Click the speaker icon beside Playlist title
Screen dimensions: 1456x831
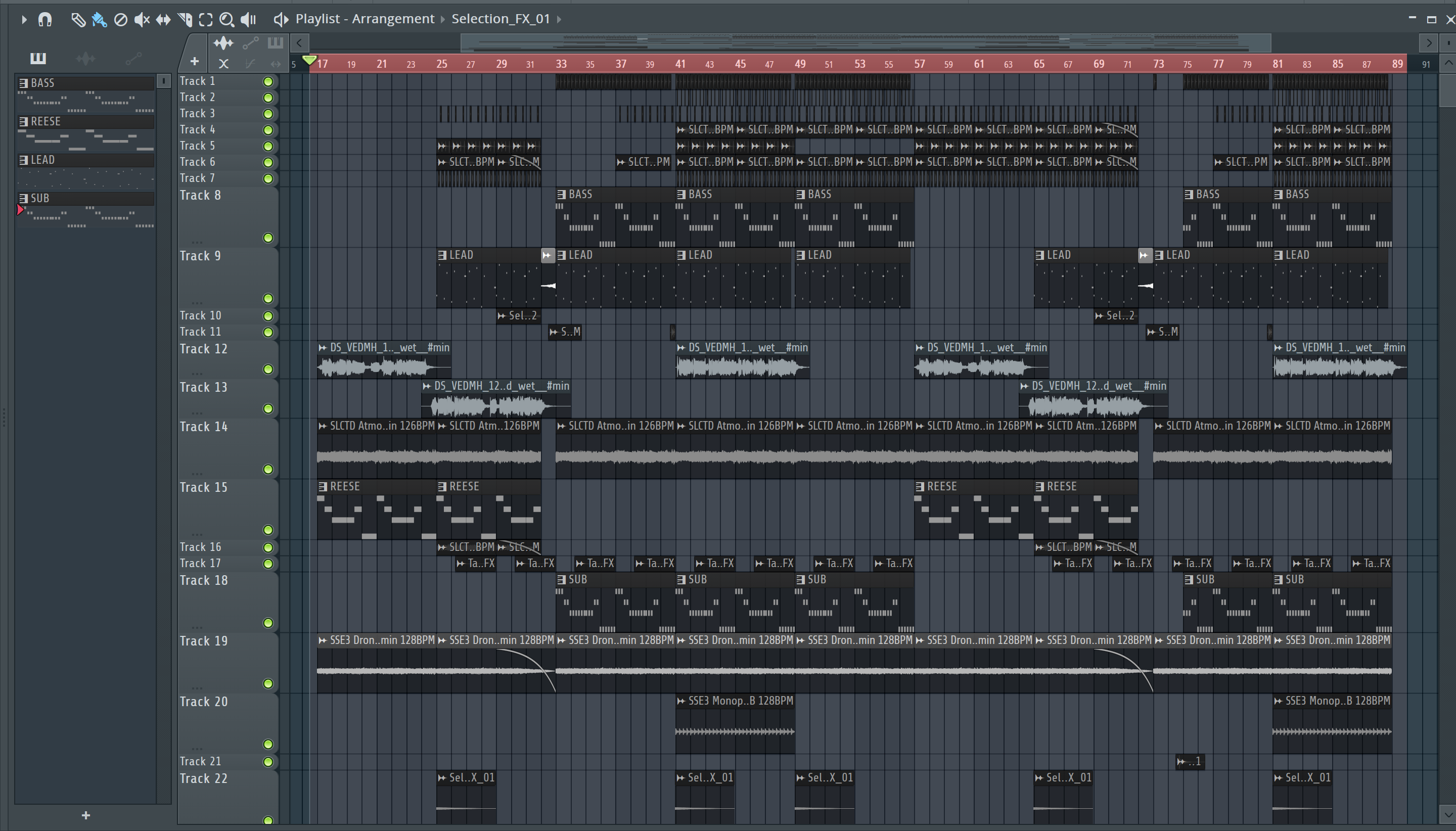(280, 19)
